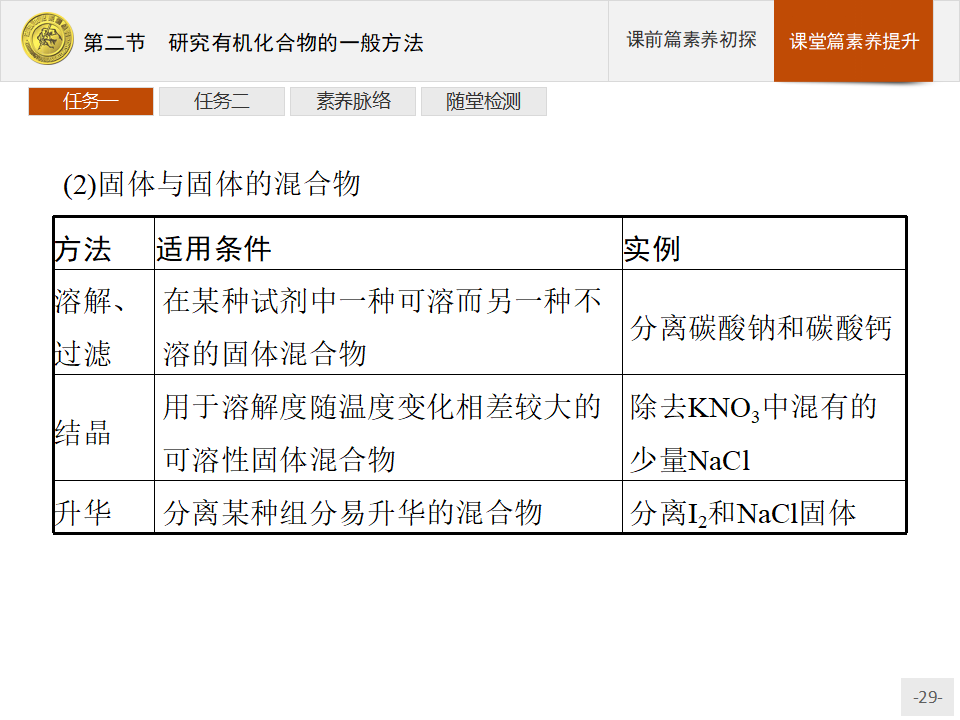Viewport: 960px width, 720px height.
Task: Select heading (2)固体与固体的混合物
Action: [212, 184]
